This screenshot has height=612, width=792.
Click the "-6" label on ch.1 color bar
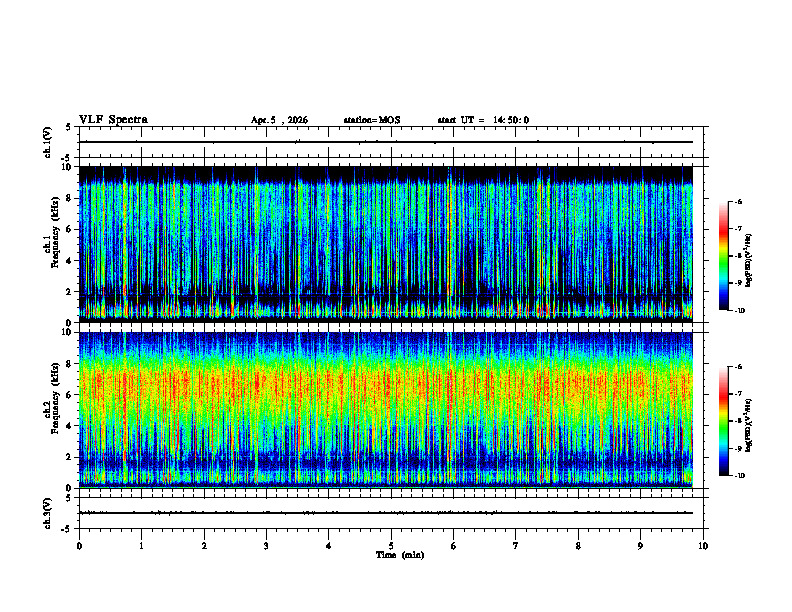tap(739, 202)
